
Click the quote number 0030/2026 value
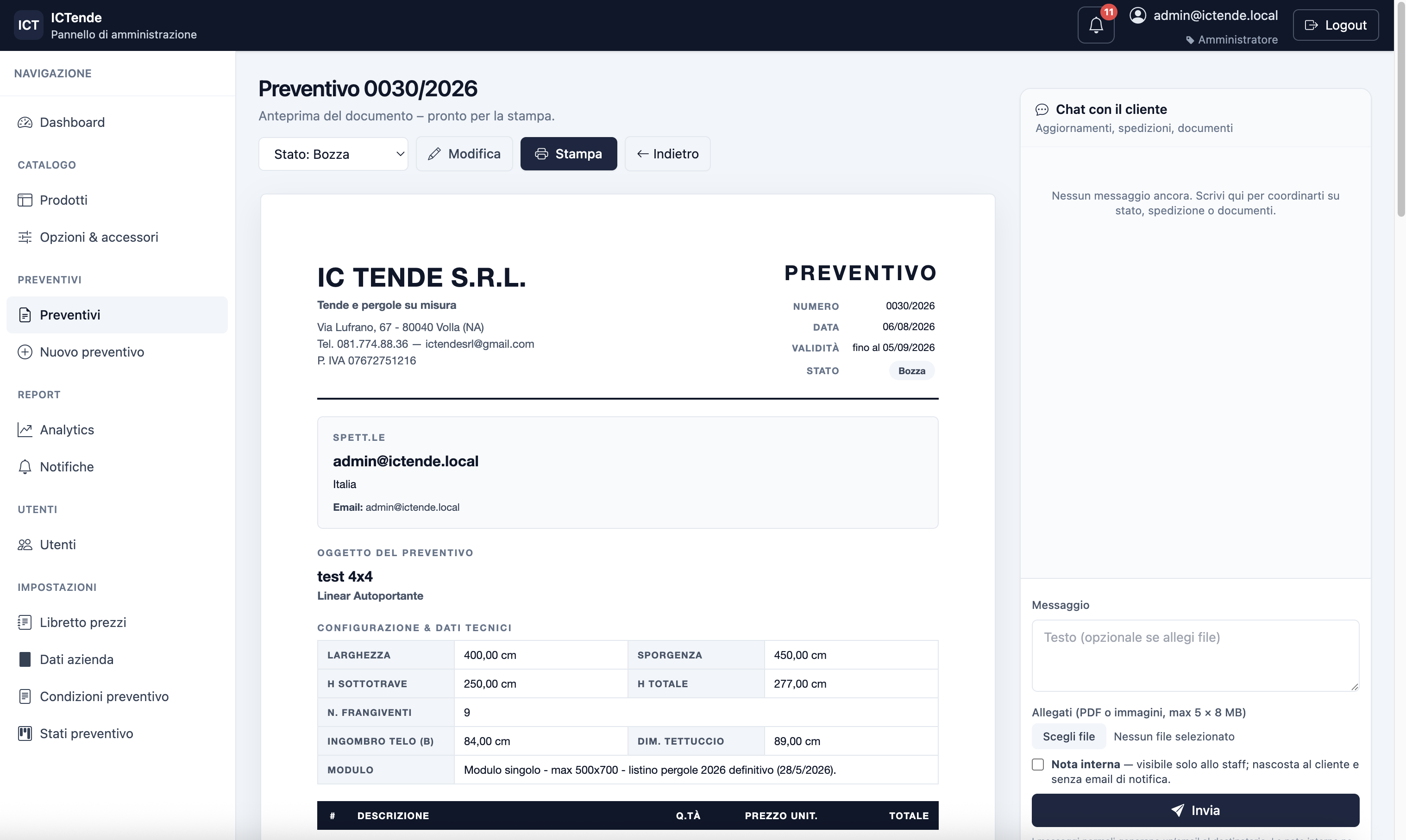[x=910, y=306]
